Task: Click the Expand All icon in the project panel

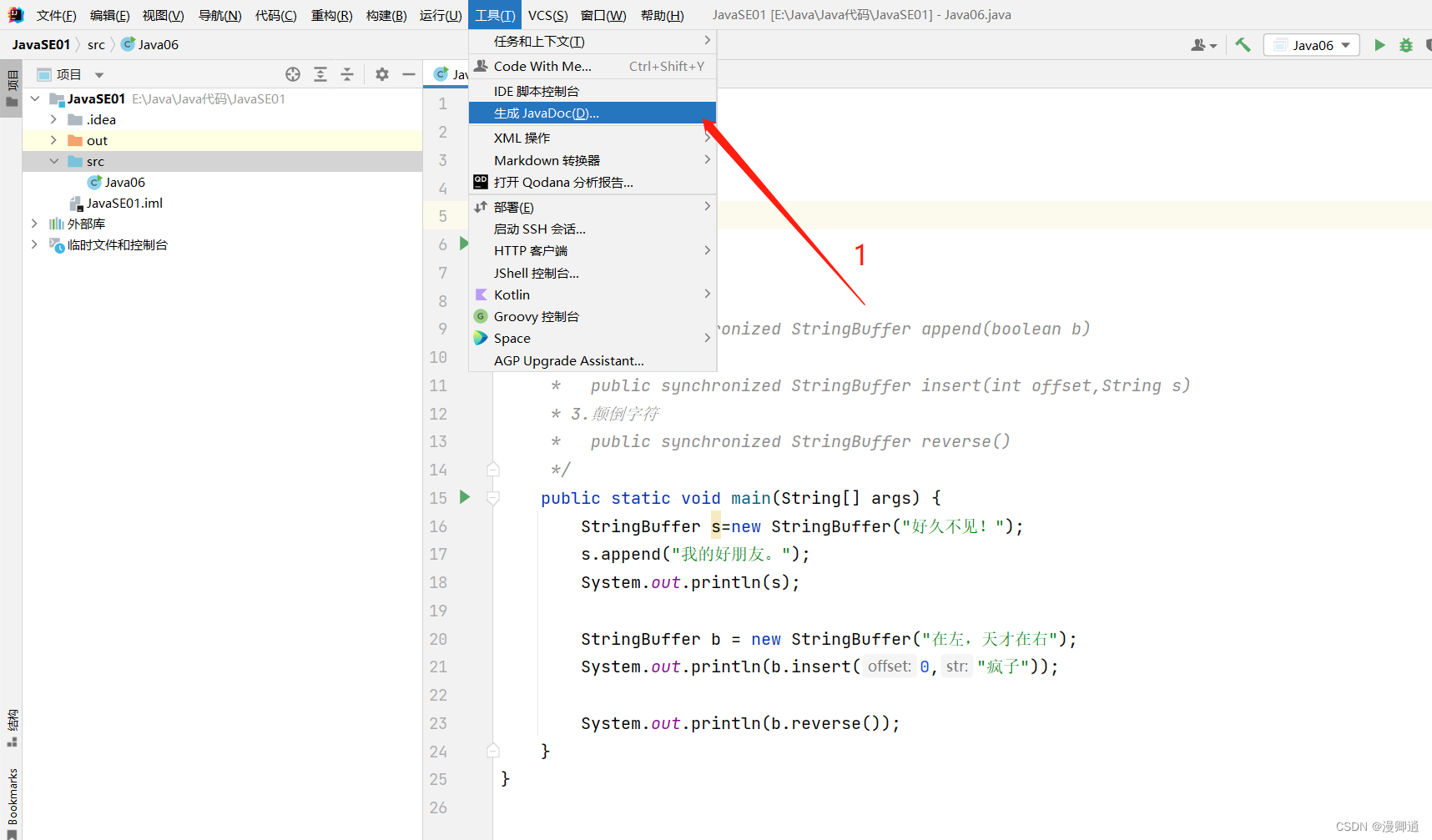Action: click(x=320, y=74)
